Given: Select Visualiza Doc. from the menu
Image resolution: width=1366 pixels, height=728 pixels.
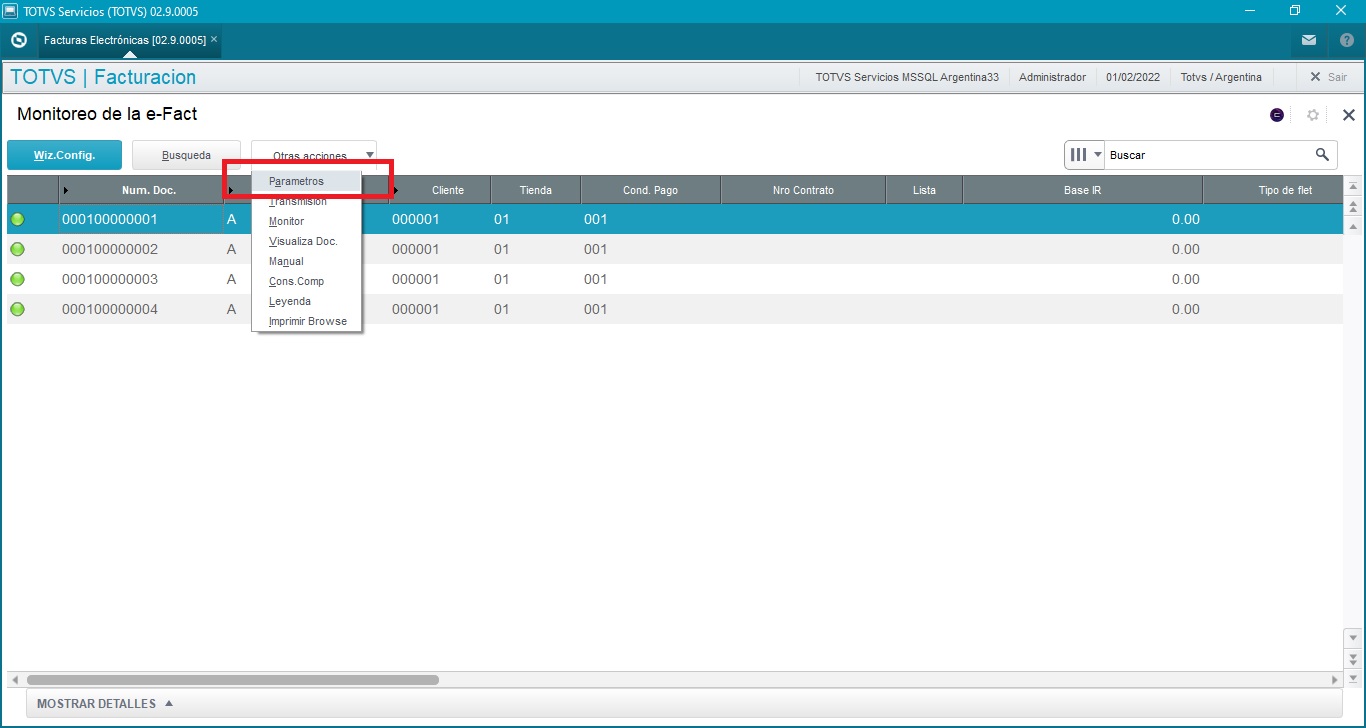Looking at the screenshot, I should 306,241.
